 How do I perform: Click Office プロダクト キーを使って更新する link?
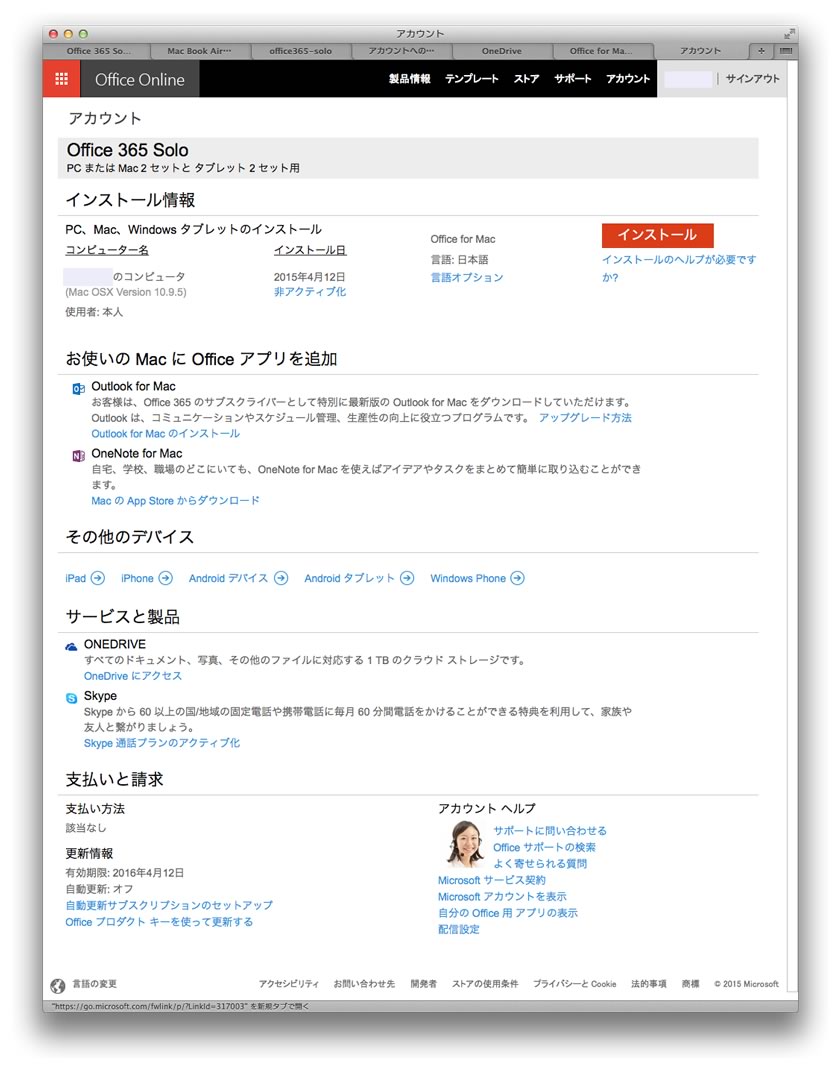159,921
